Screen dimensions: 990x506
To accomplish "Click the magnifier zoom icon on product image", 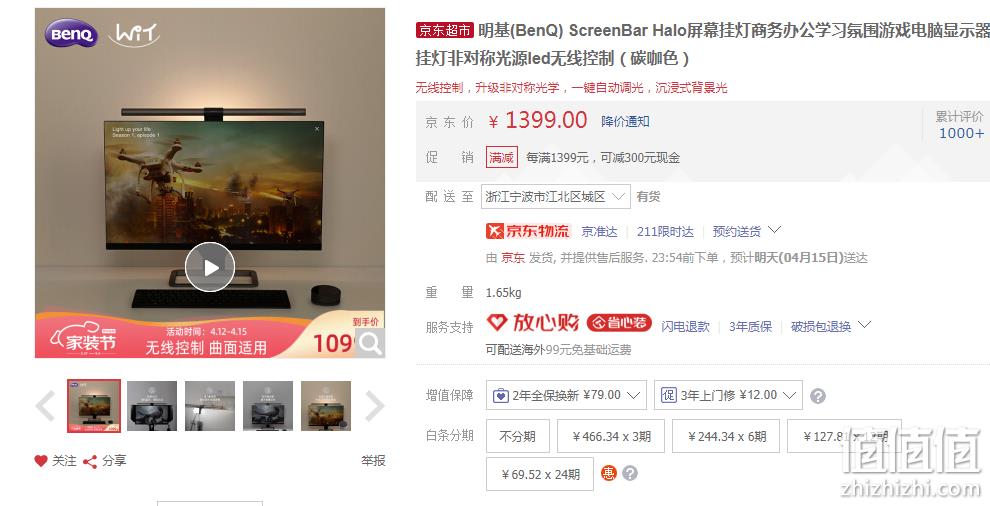I will click(370, 343).
